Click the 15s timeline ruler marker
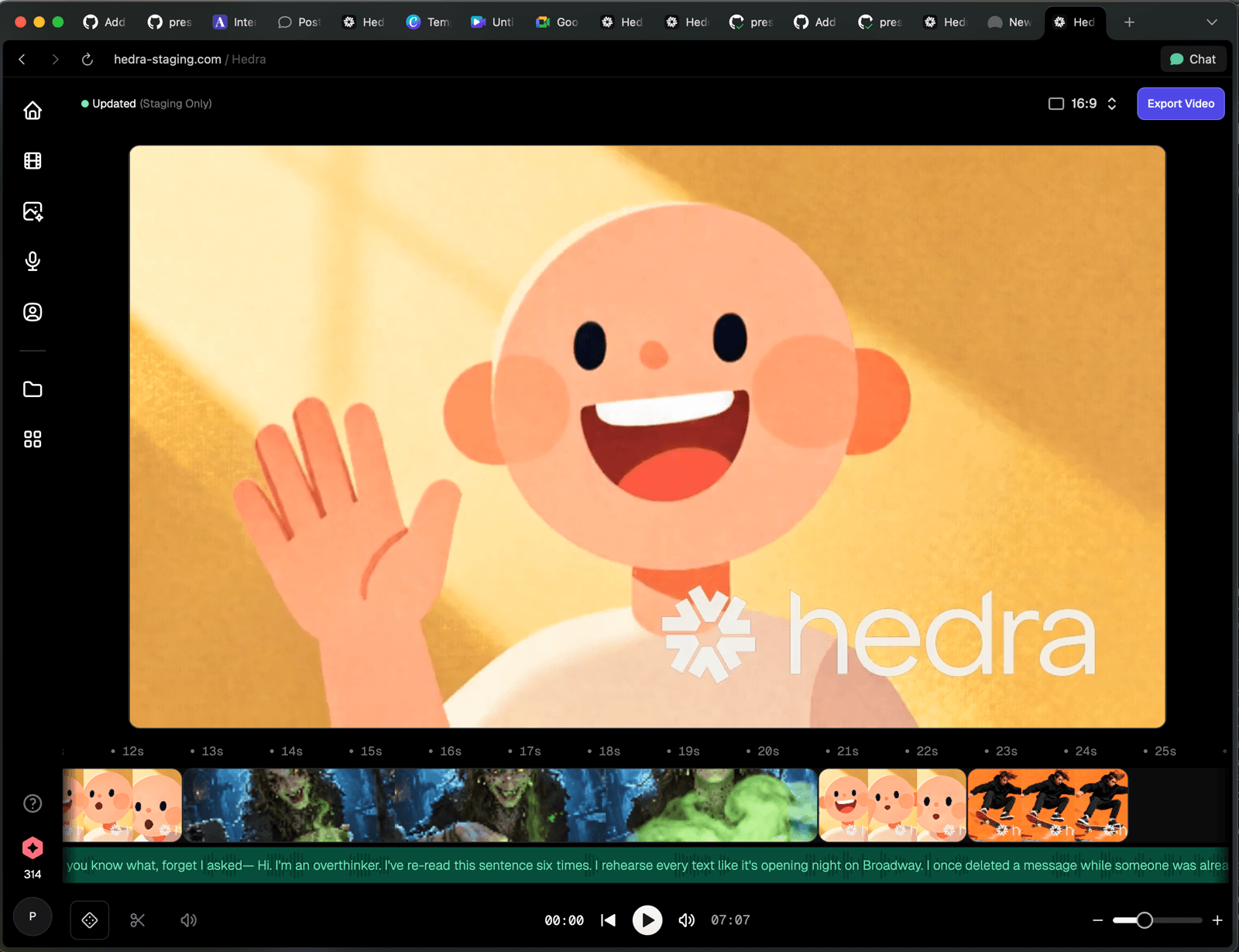The width and height of the screenshot is (1239, 952). click(x=367, y=752)
